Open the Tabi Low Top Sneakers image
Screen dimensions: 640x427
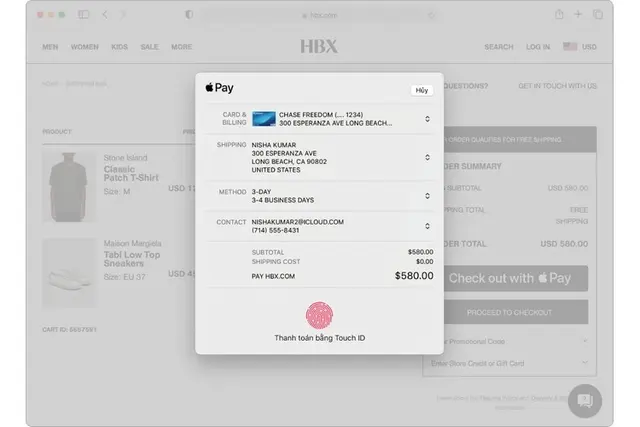pyautogui.click(x=69, y=273)
